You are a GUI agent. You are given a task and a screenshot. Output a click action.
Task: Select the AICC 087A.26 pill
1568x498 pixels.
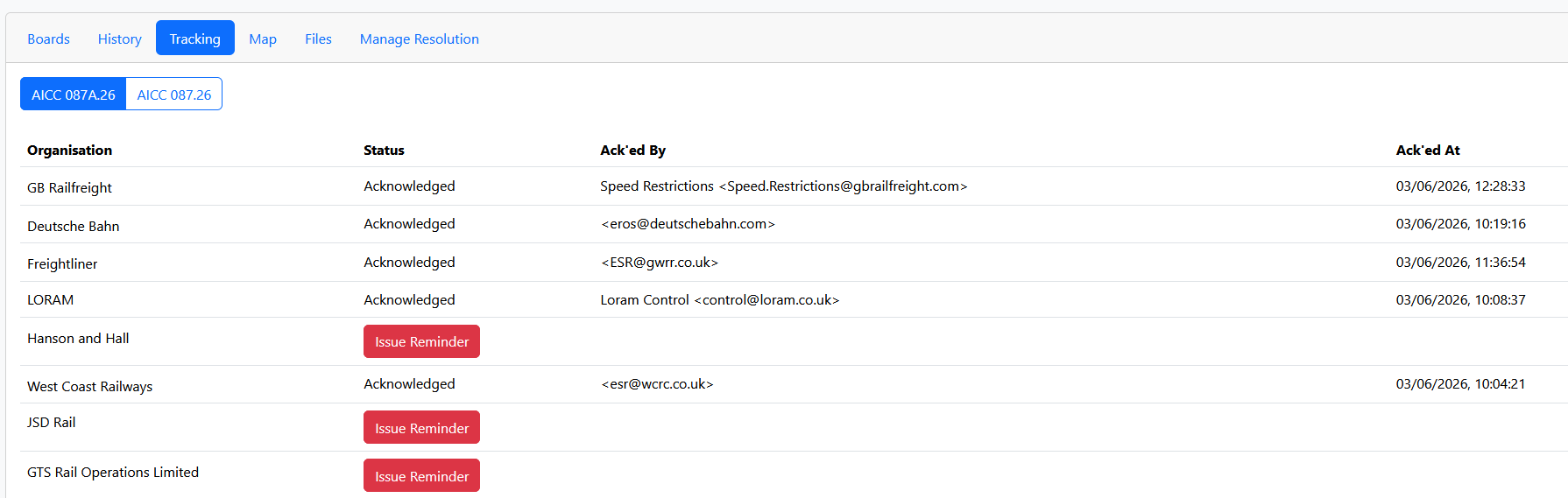74,95
